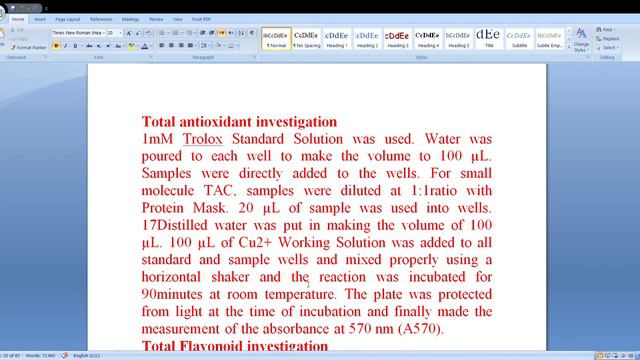Image resolution: width=640 pixels, height=360 pixels.
Task: Open Font Color dropdown arrow
Action: (151, 46)
